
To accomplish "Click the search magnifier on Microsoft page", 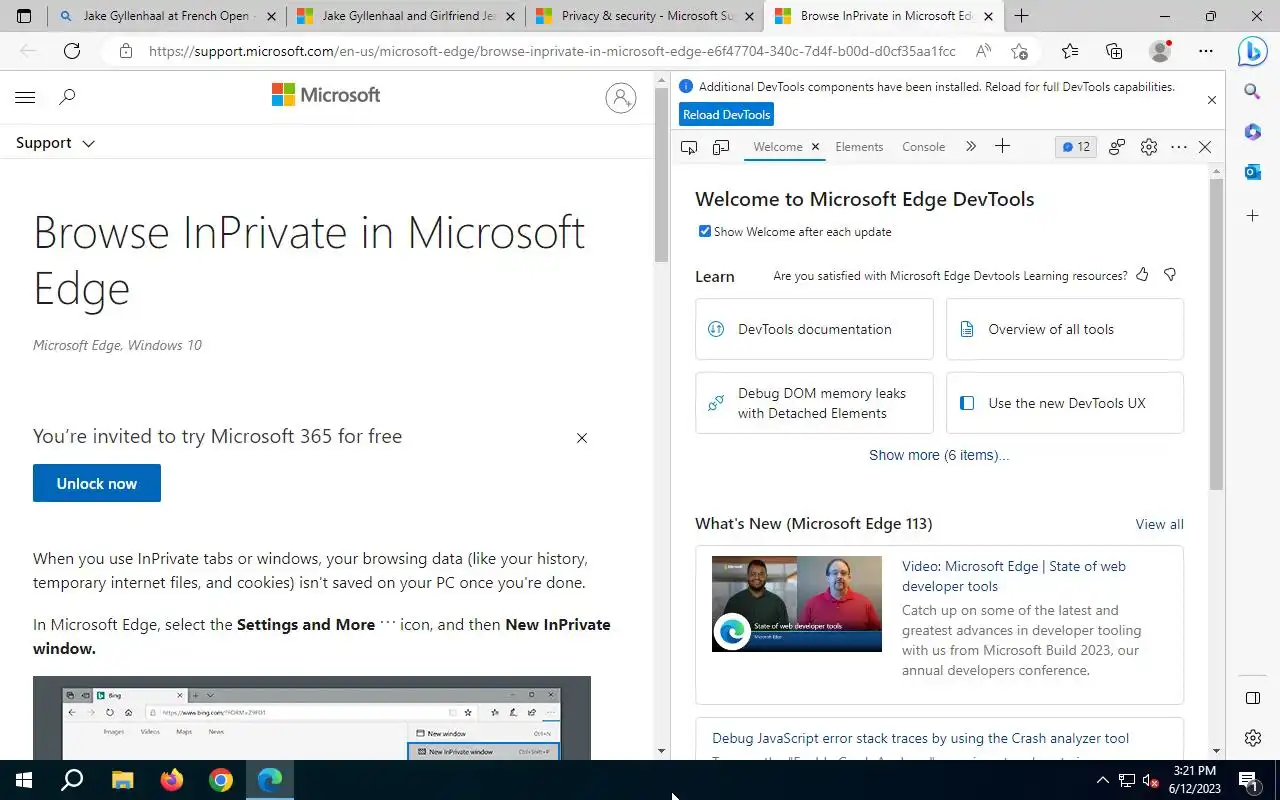I will pos(67,97).
